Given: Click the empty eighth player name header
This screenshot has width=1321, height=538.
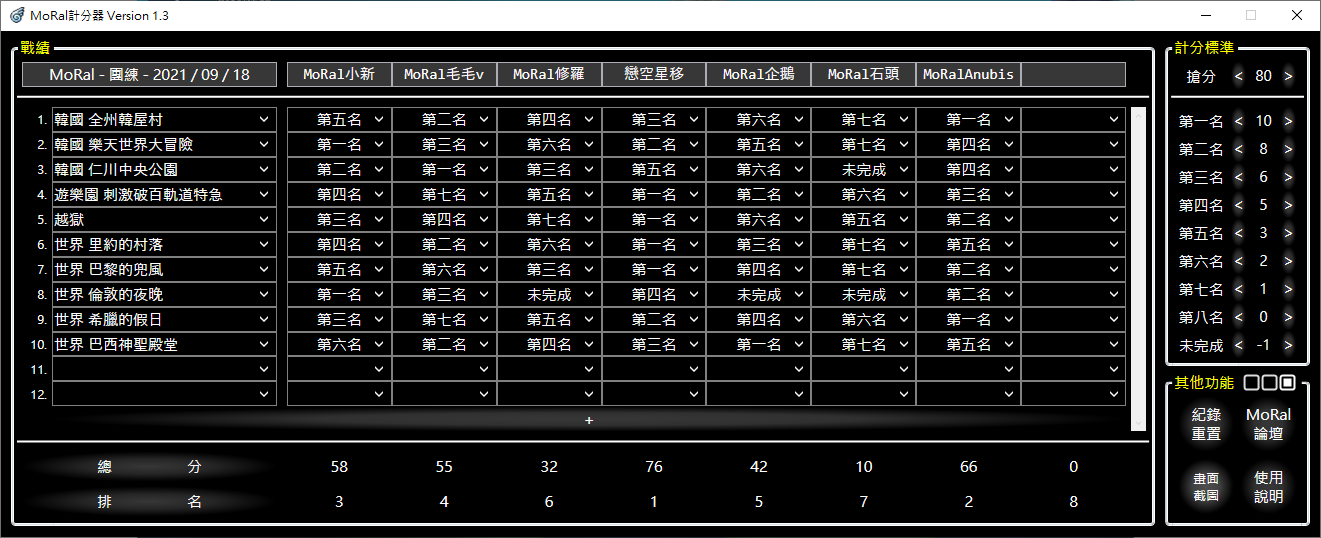Looking at the screenshot, I should [1073, 75].
